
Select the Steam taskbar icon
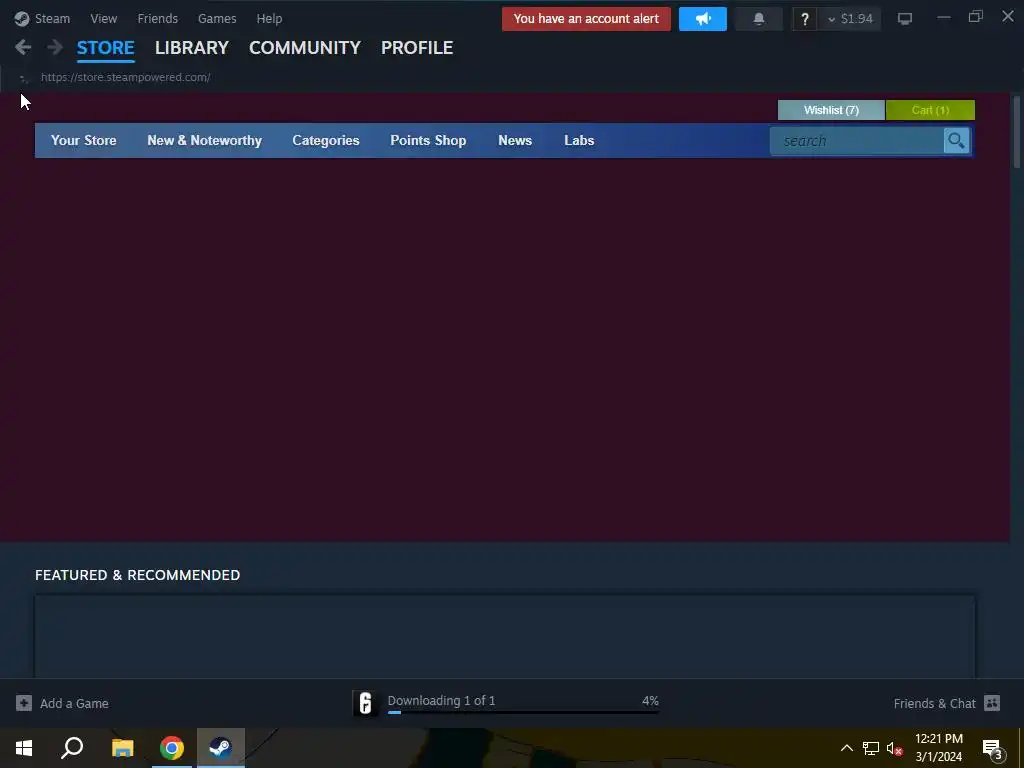[x=221, y=748]
